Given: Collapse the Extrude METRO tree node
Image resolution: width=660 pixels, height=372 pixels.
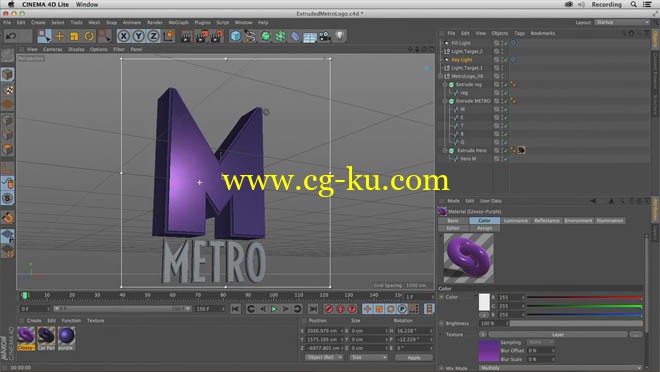Looking at the screenshot, I should 445,101.
